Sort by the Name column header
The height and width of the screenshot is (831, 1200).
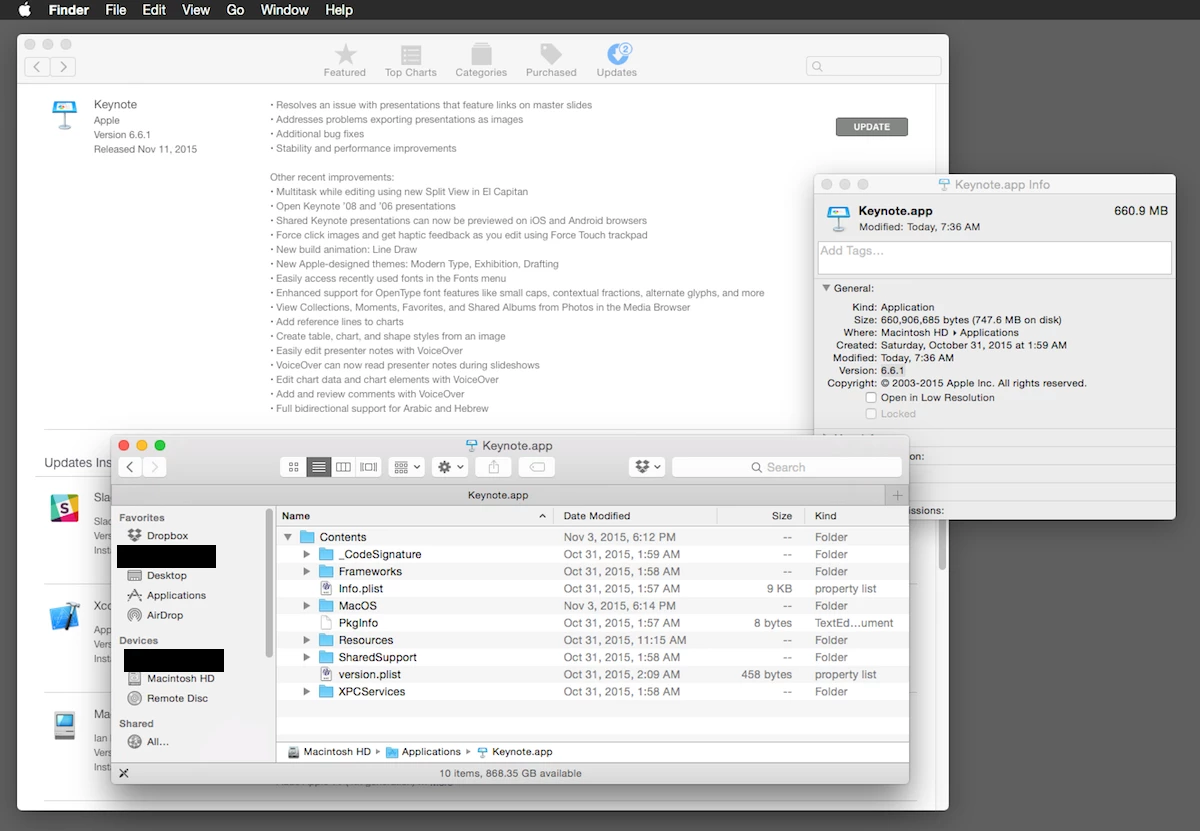(x=414, y=516)
